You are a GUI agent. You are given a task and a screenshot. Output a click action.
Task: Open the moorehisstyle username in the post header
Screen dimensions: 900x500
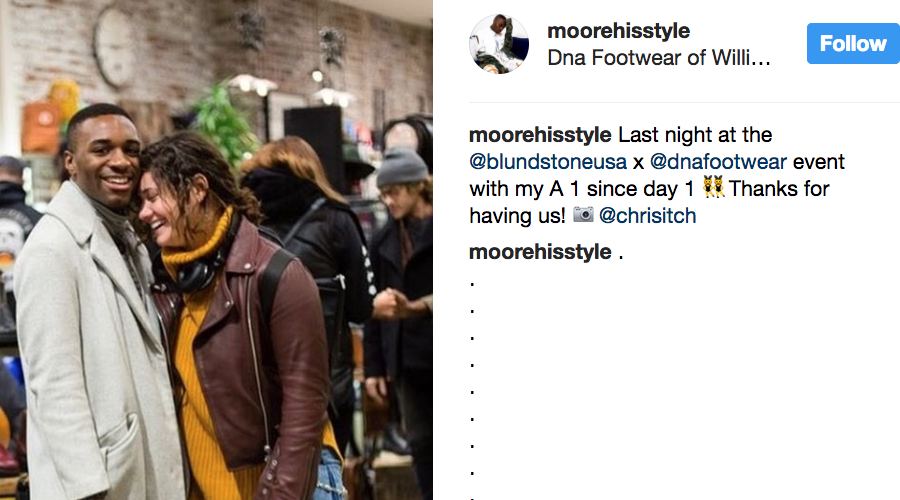618,30
